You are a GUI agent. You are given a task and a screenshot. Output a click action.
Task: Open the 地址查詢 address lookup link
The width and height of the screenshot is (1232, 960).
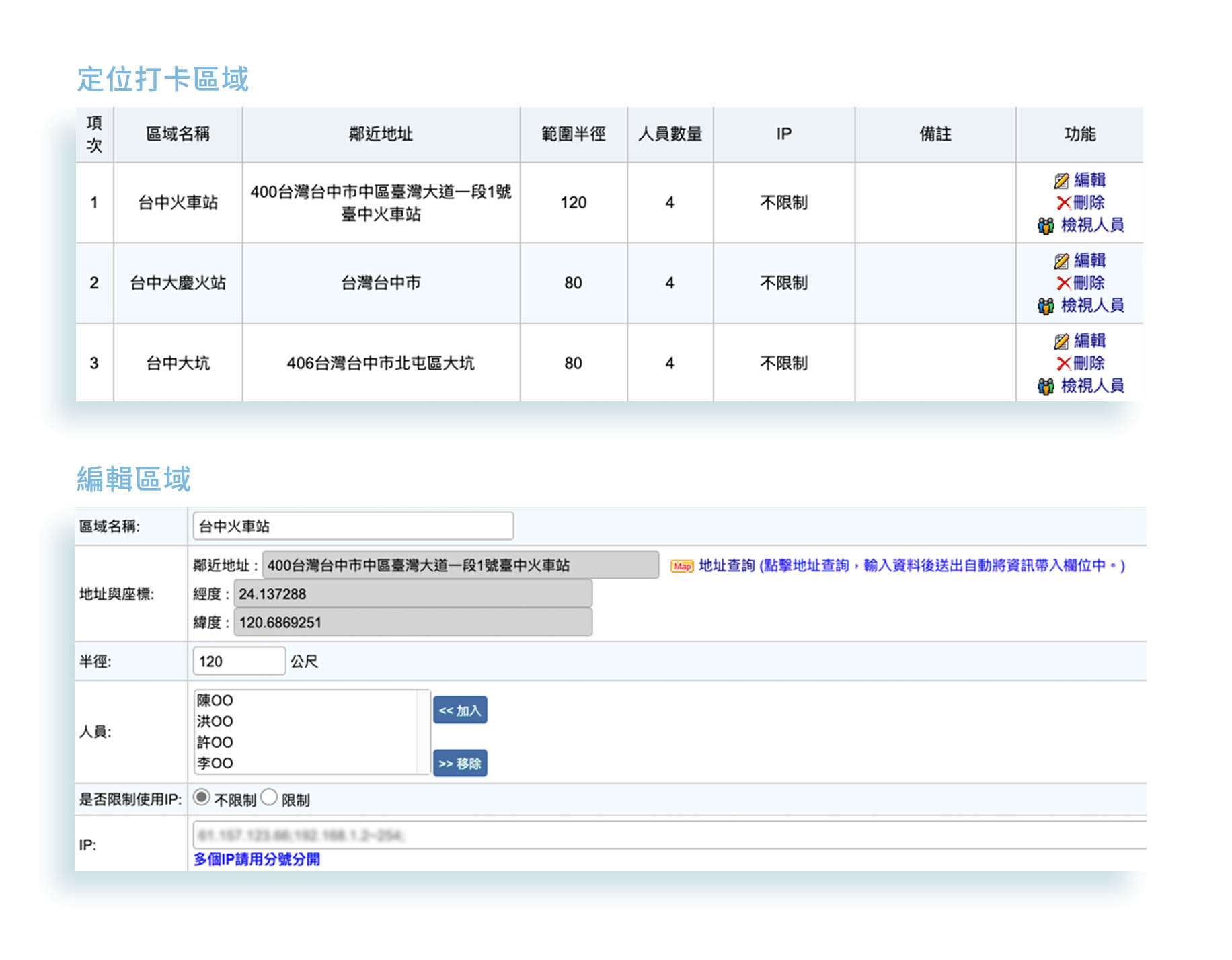726,566
